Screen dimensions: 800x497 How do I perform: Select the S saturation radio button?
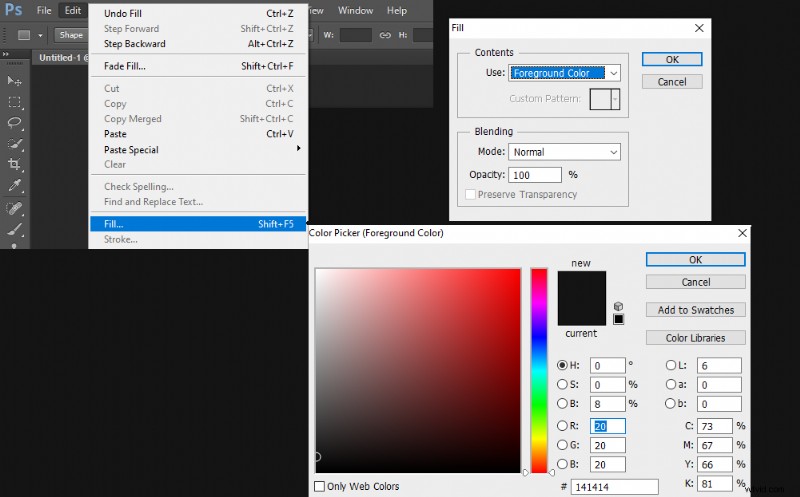click(562, 384)
